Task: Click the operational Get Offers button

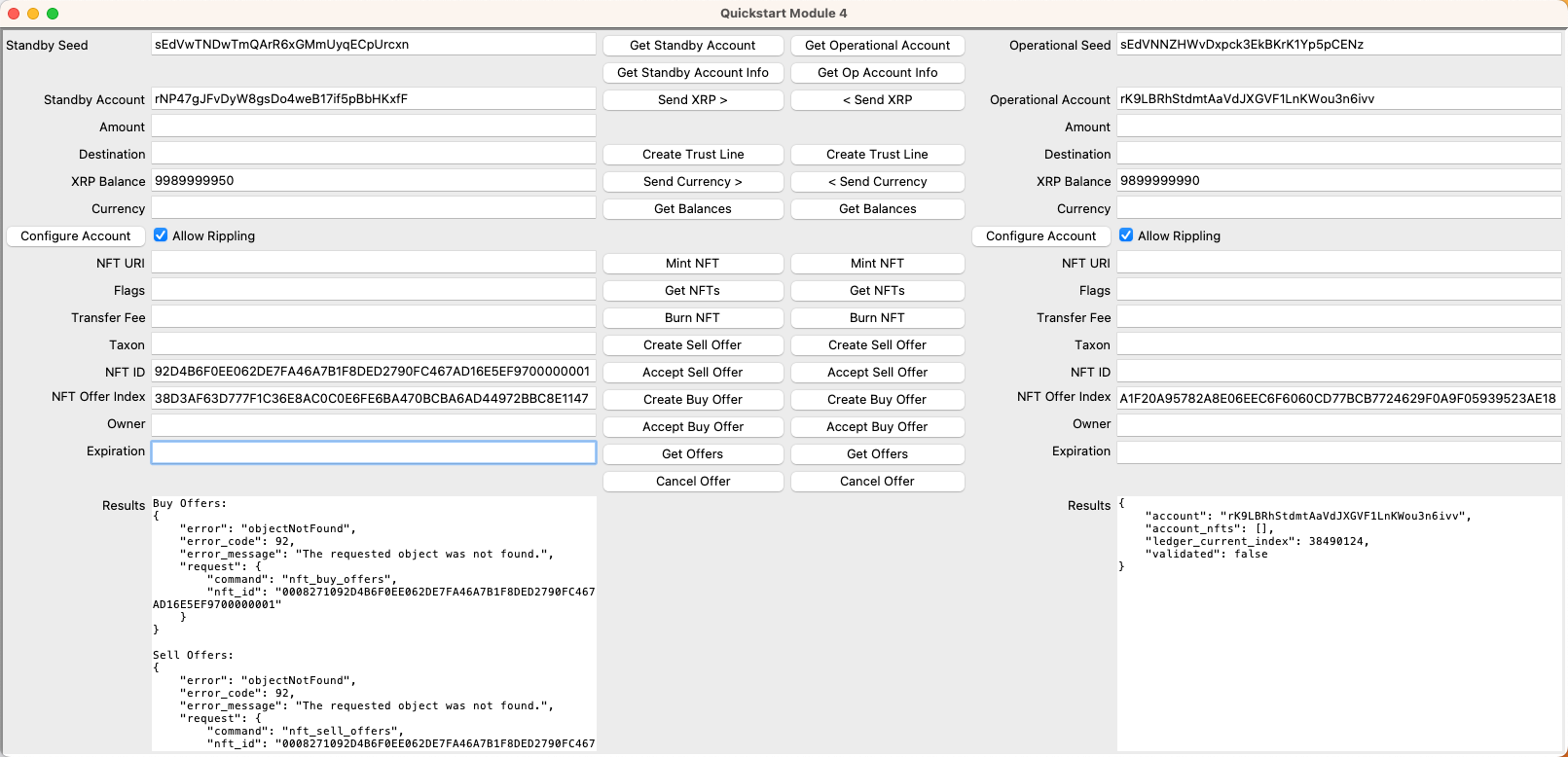Action: [x=877, y=454]
